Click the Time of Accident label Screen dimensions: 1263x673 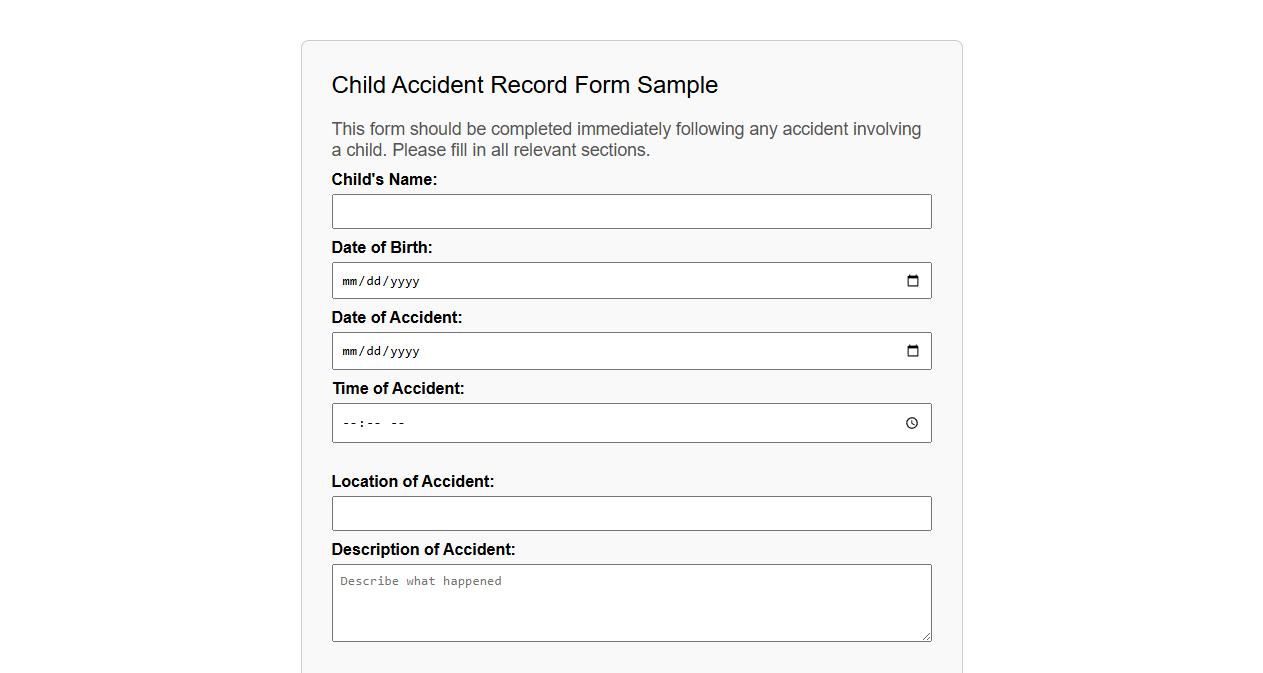tap(398, 389)
